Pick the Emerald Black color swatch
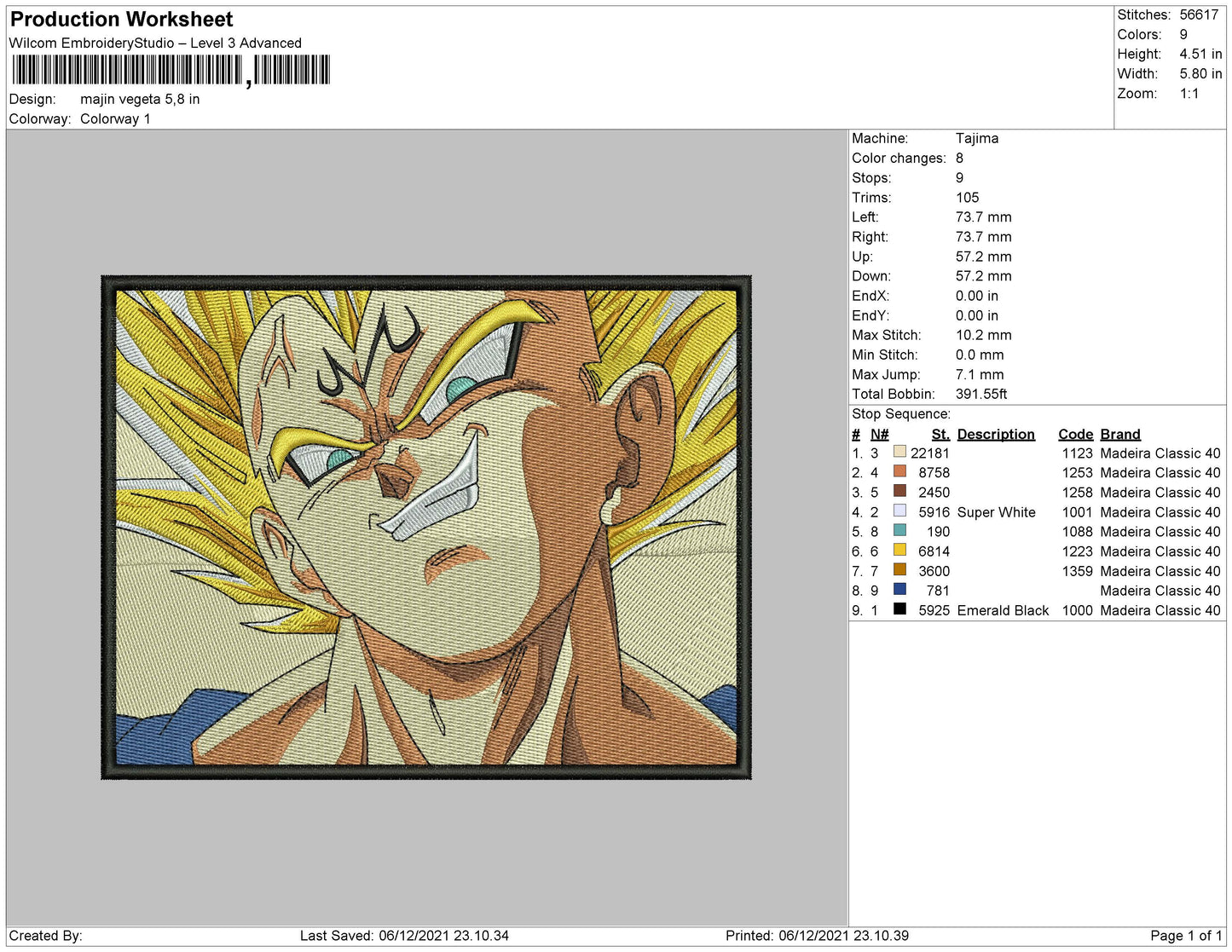 [899, 609]
